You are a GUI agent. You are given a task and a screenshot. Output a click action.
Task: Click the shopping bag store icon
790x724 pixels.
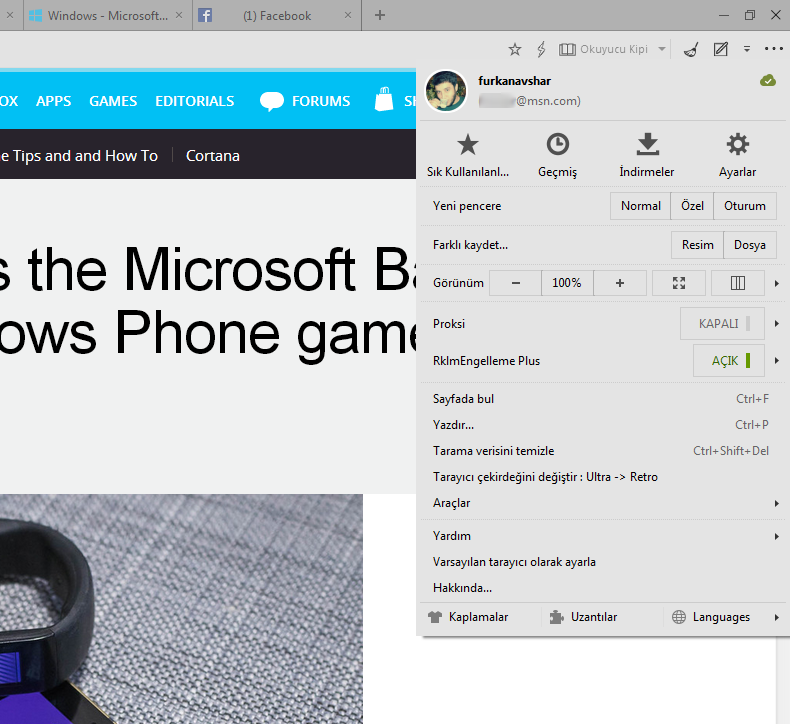coord(384,99)
